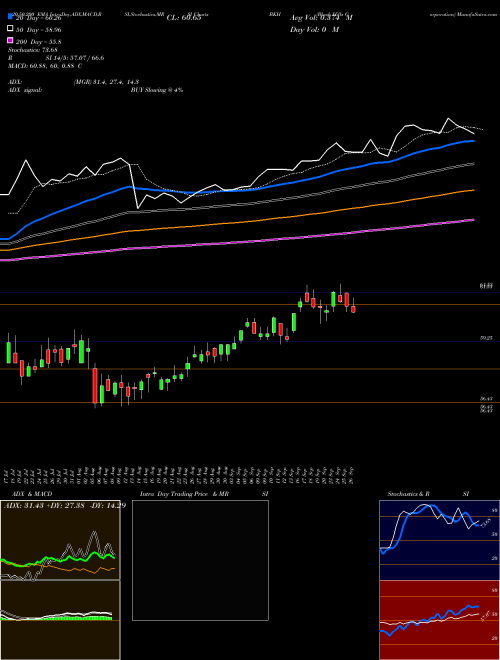Open the MunafaSutra.com link in the header
This screenshot has height=660, width=500.
click(x=479, y=14)
